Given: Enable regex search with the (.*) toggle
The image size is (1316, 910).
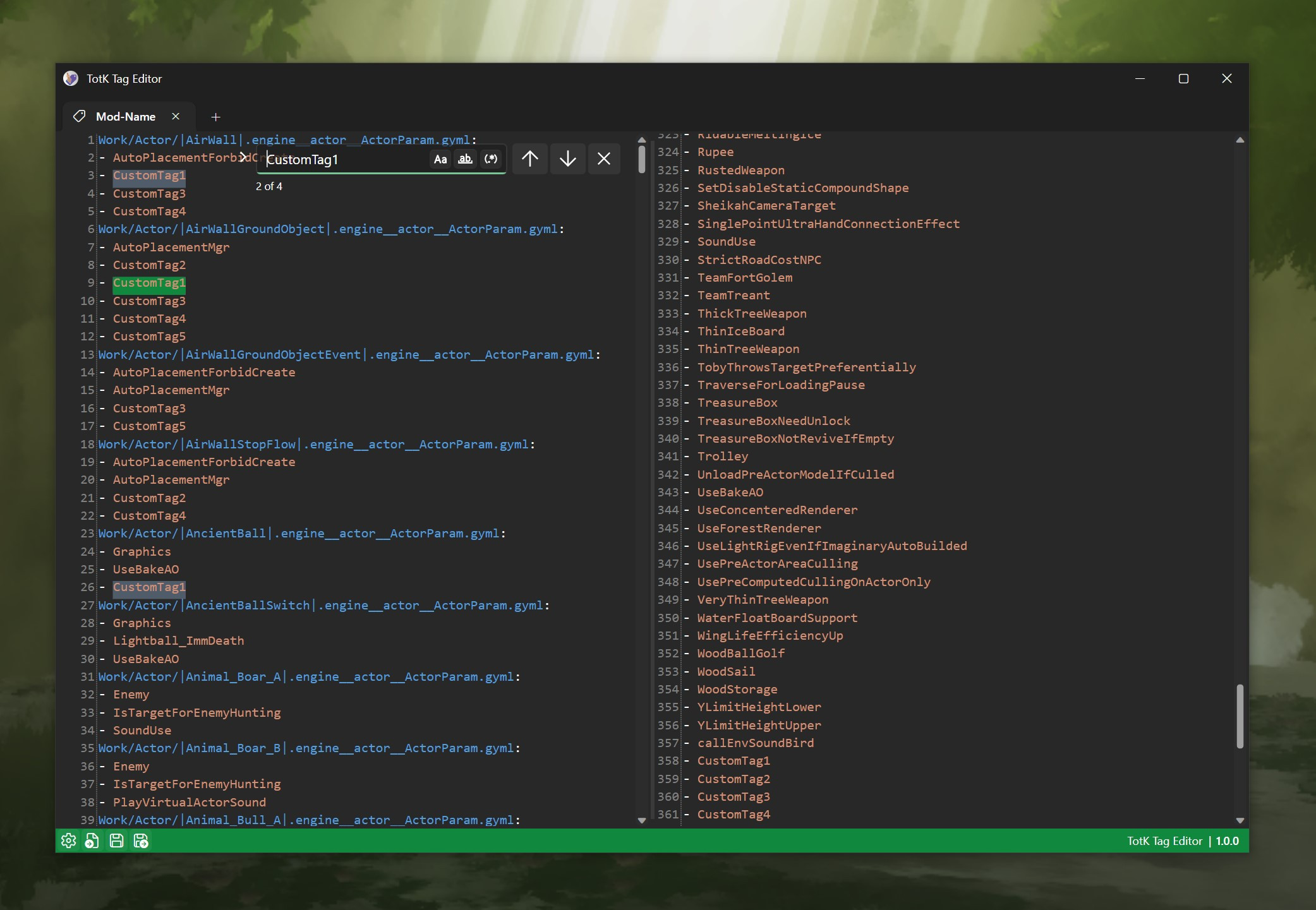Looking at the screenshot, I should click(491, 159).
